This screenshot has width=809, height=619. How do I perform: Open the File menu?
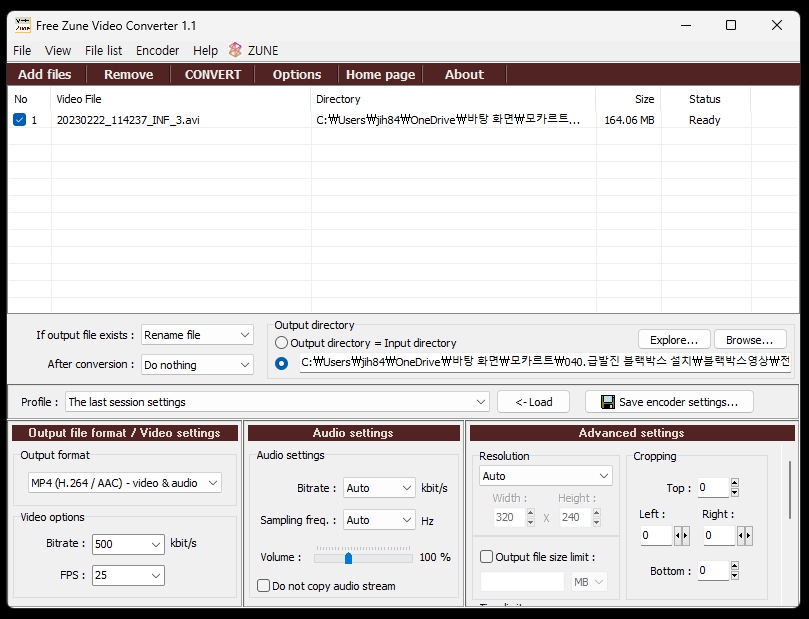tap(22, 51)
